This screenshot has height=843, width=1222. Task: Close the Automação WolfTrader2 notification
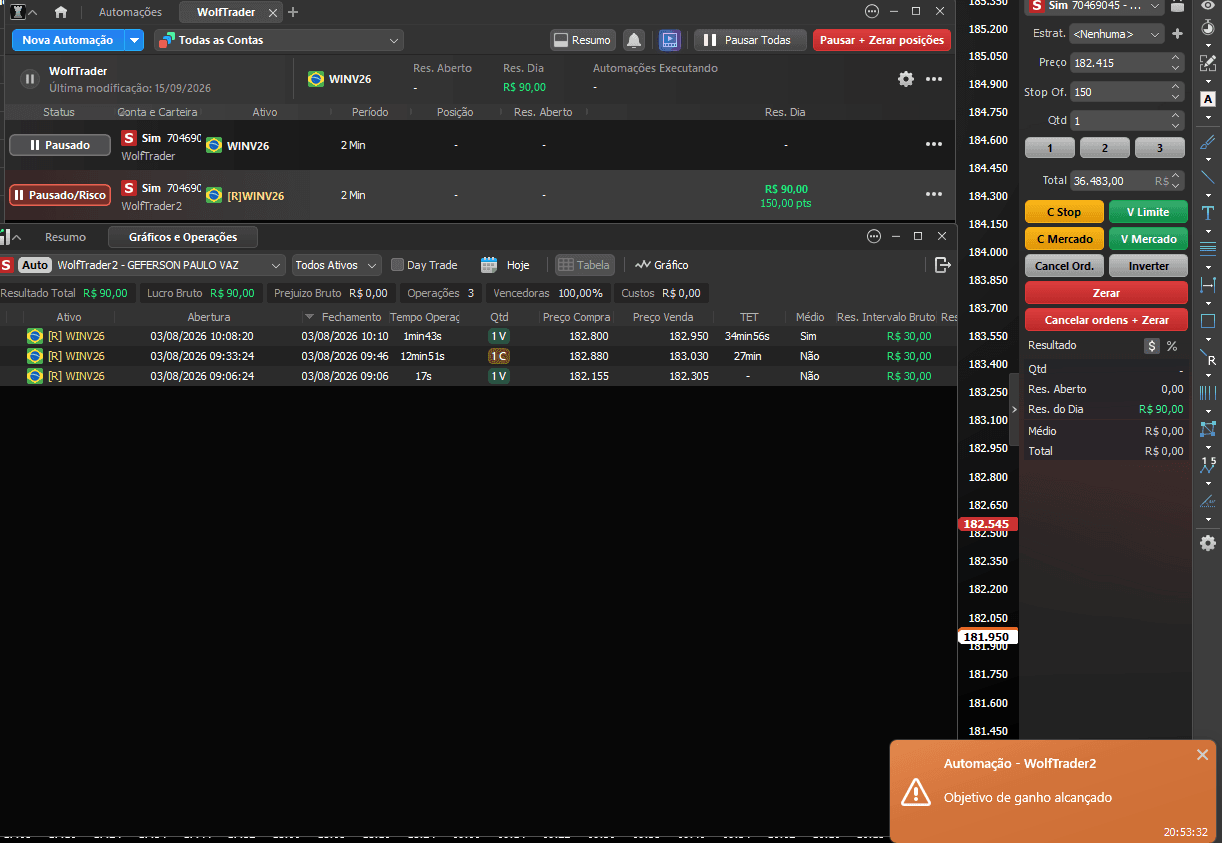click(1202, 755)
